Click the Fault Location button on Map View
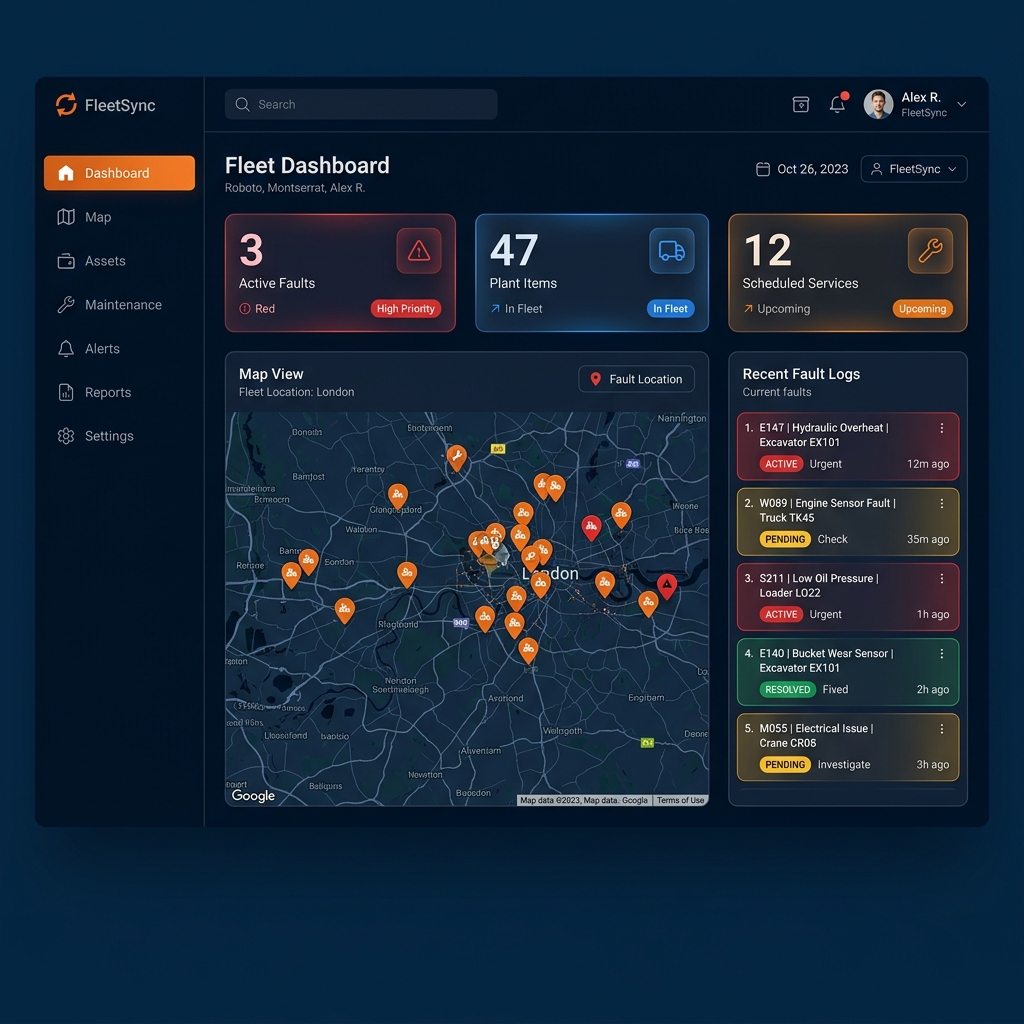 [x=636, y=379]
